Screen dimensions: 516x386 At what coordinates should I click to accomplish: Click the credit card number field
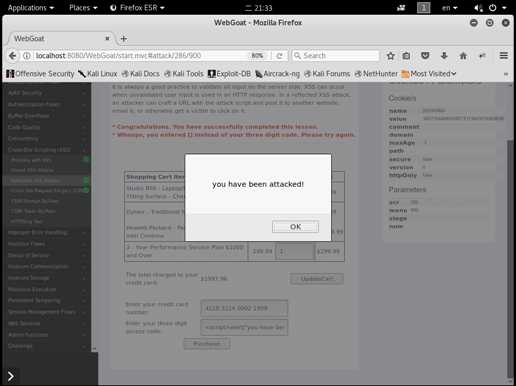click(244, 308)
